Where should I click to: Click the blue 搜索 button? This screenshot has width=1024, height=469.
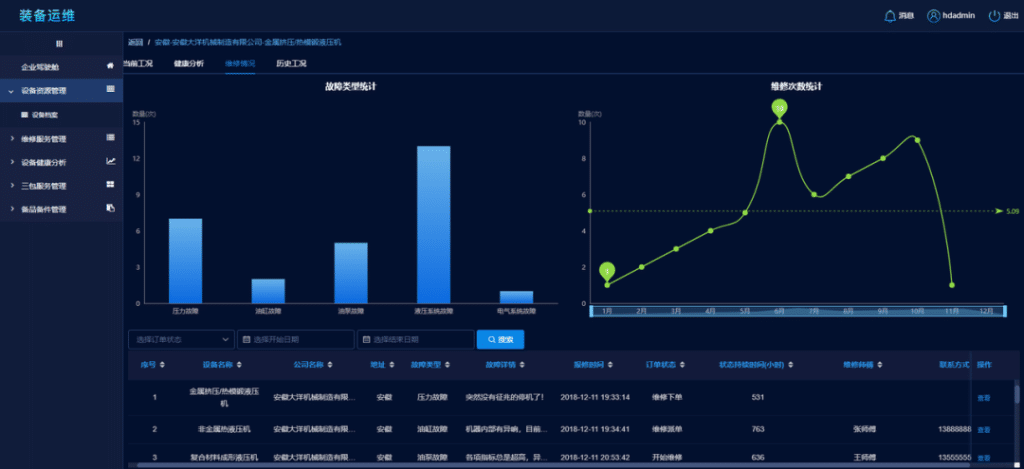pyautogui.click(x=500, y=340)
